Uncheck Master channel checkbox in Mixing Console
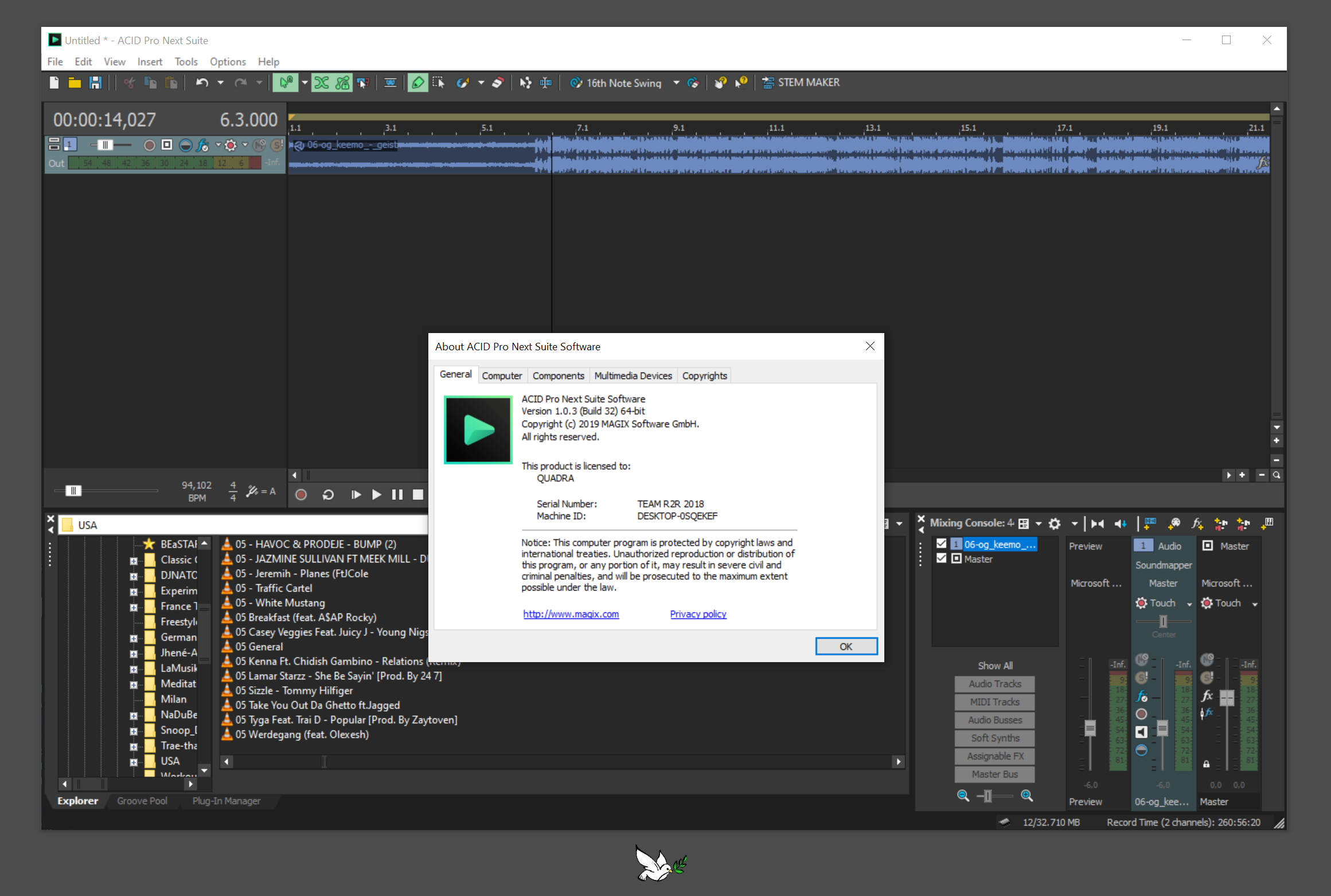The width and height of the screenshot is (1331, 896). click(x=941, y=558)
